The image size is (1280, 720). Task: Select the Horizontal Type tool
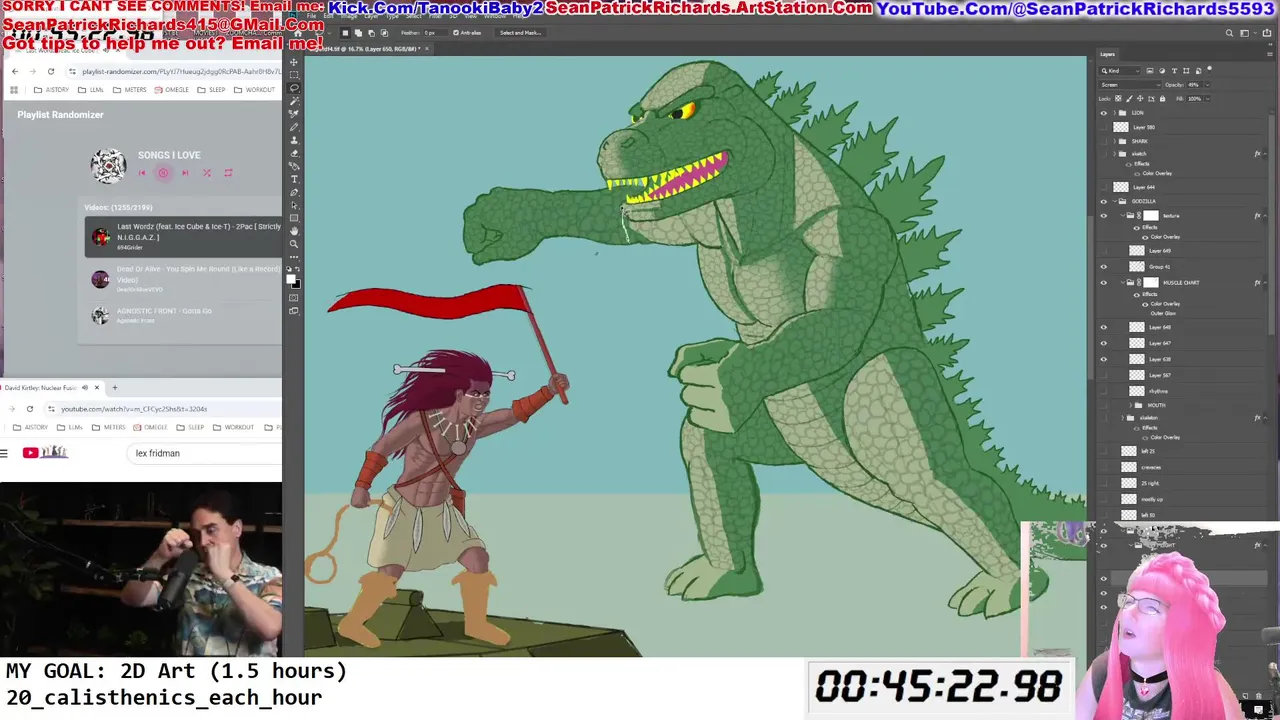(x=293, y=179)
